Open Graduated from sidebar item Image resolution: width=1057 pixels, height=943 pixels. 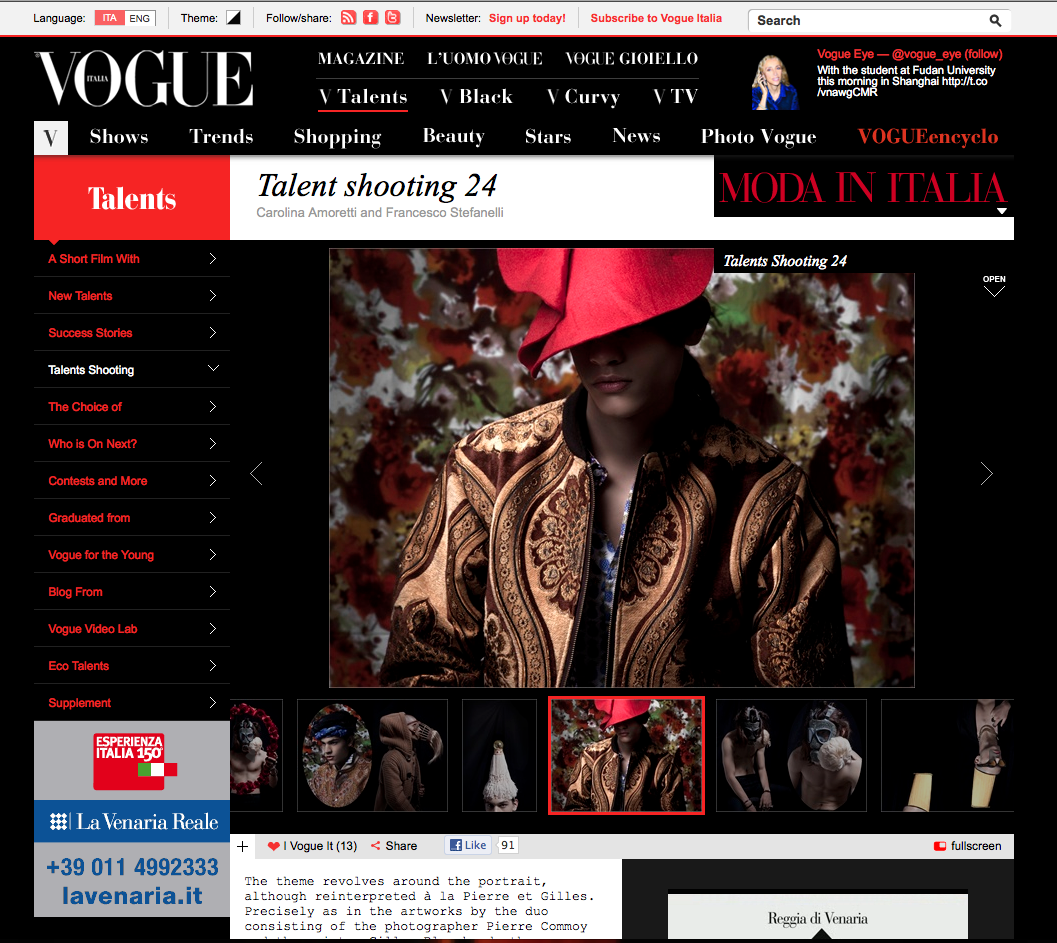(x=132, y=518)
